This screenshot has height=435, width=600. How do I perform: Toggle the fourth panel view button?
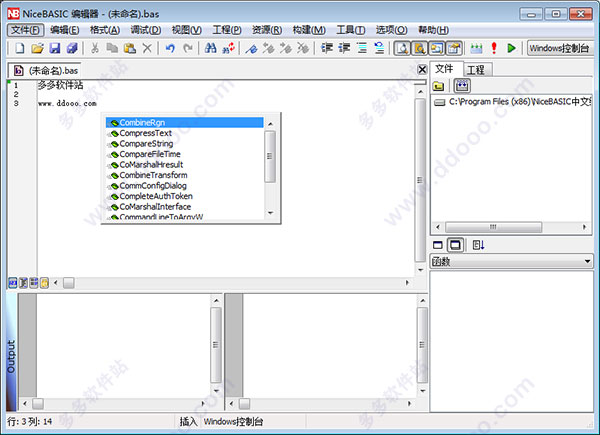[454, 48]
